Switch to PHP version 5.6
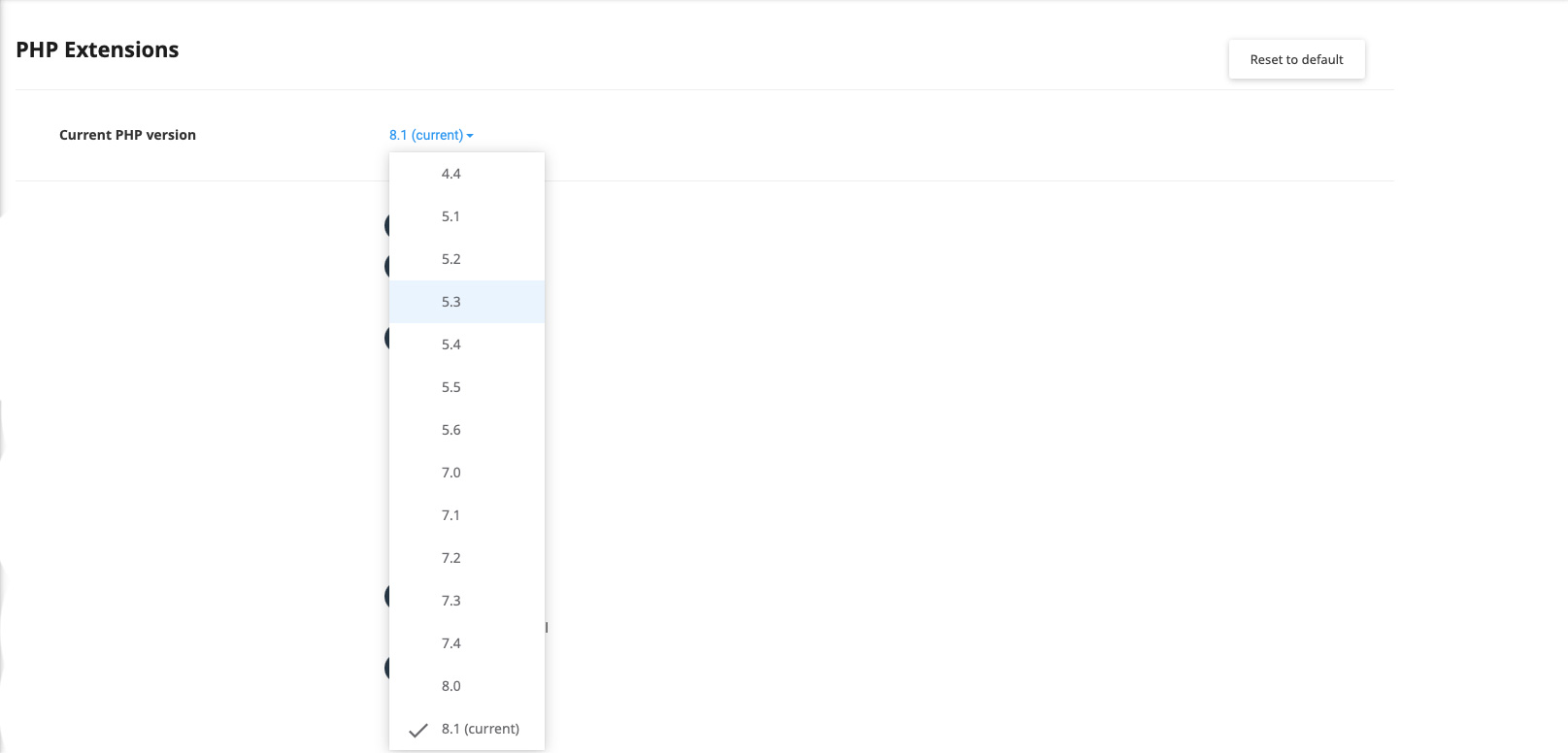Screen dimensions: 1568x753 [467, 430]
